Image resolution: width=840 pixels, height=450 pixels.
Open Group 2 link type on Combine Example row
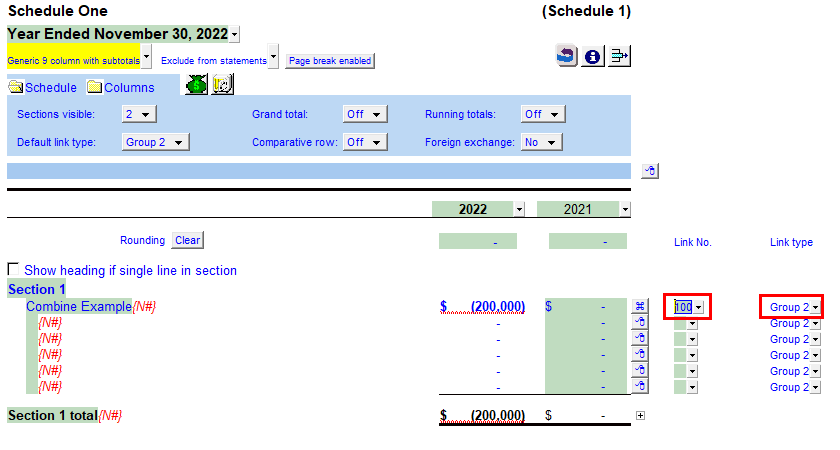click(x=815, y=308)
